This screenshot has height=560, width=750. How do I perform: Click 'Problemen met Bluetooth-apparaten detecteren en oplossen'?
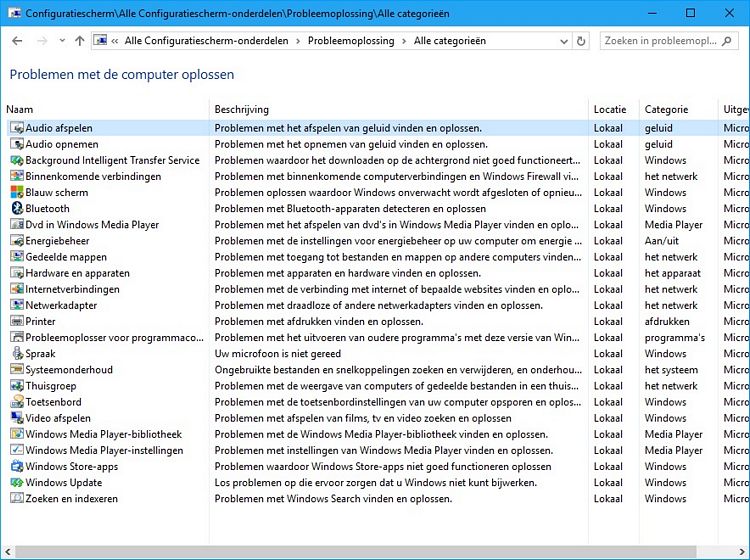click(350, 209)
